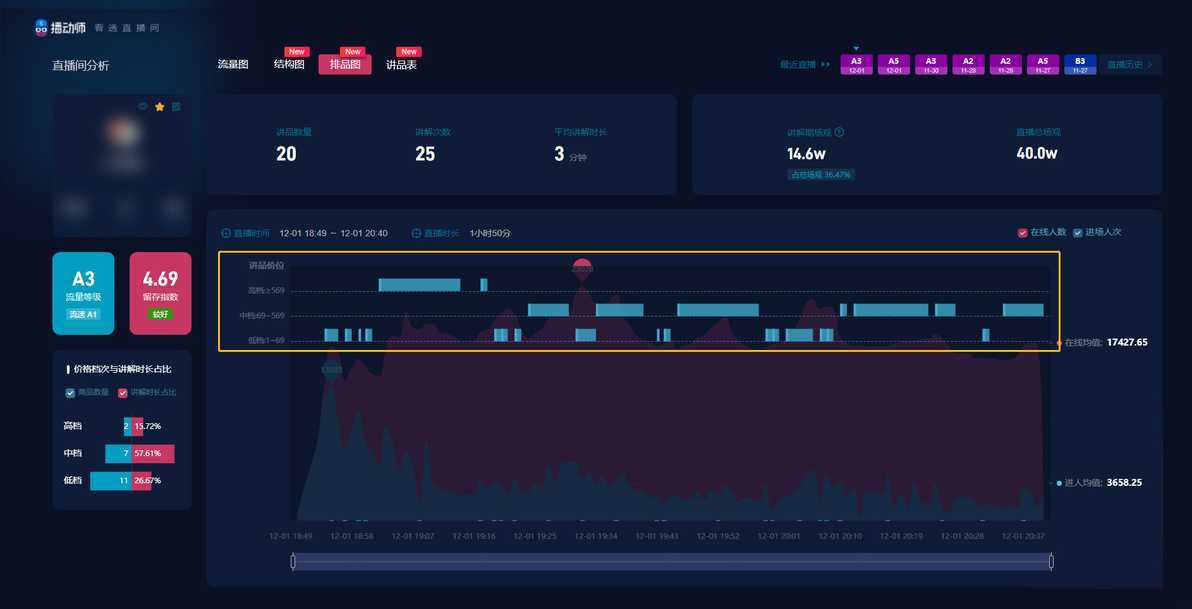Click the eye icon on profile card
Image resolution: width=1192 pixels, height=609 pixels.
click(x=143, y=106)
